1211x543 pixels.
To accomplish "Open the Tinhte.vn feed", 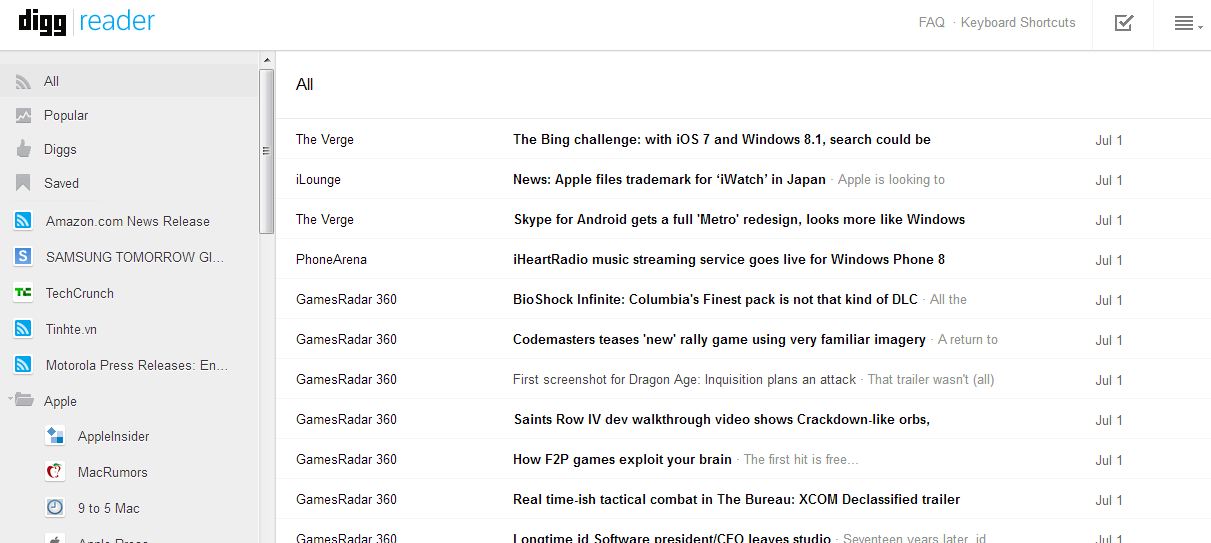I will point(71,329).
